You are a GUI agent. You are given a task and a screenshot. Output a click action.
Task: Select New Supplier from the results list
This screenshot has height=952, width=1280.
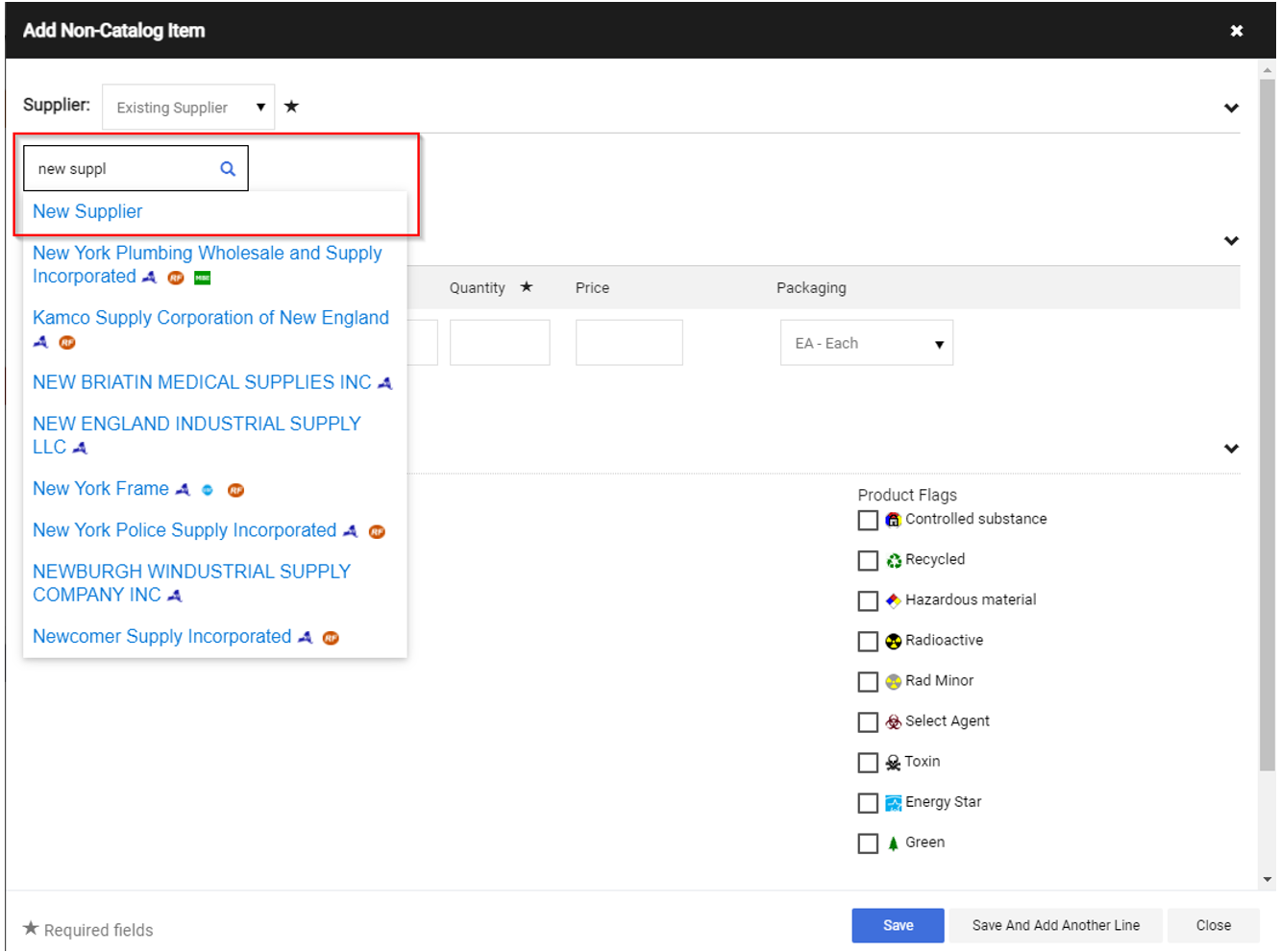87,212
